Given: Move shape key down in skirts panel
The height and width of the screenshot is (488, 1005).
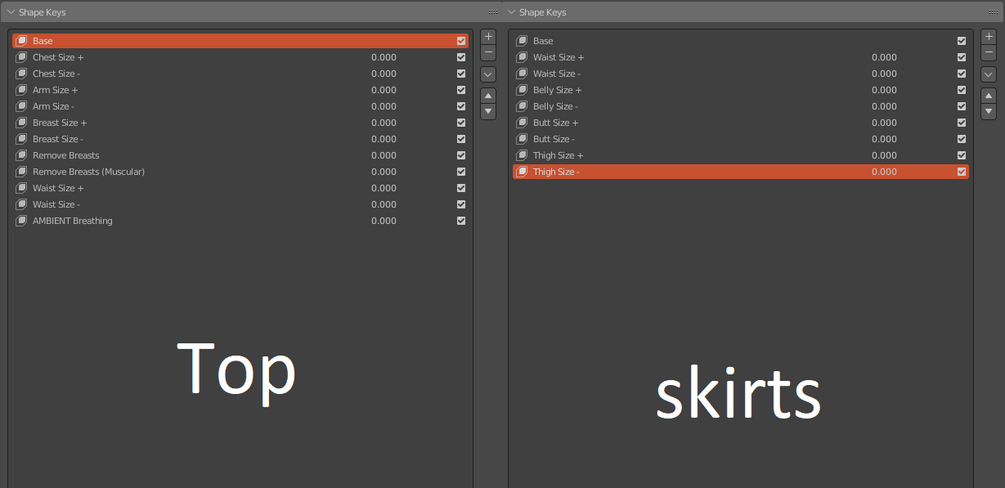Looking at the screenshot, I should pyautogui.click(x=988, y=112).
